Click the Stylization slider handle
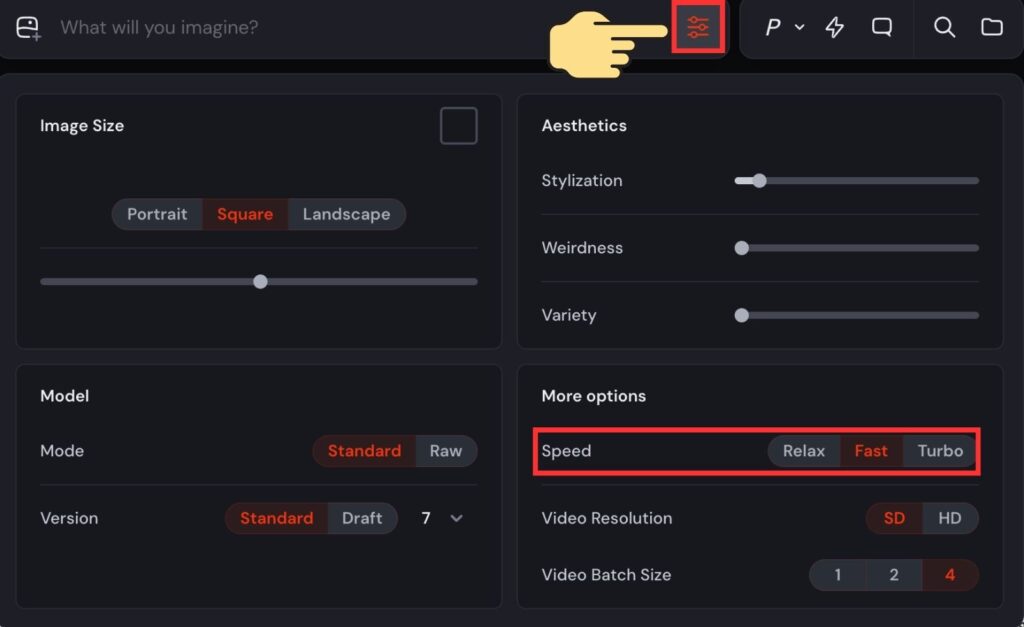This screenshot has height=627, width=1024. [759, 181]
